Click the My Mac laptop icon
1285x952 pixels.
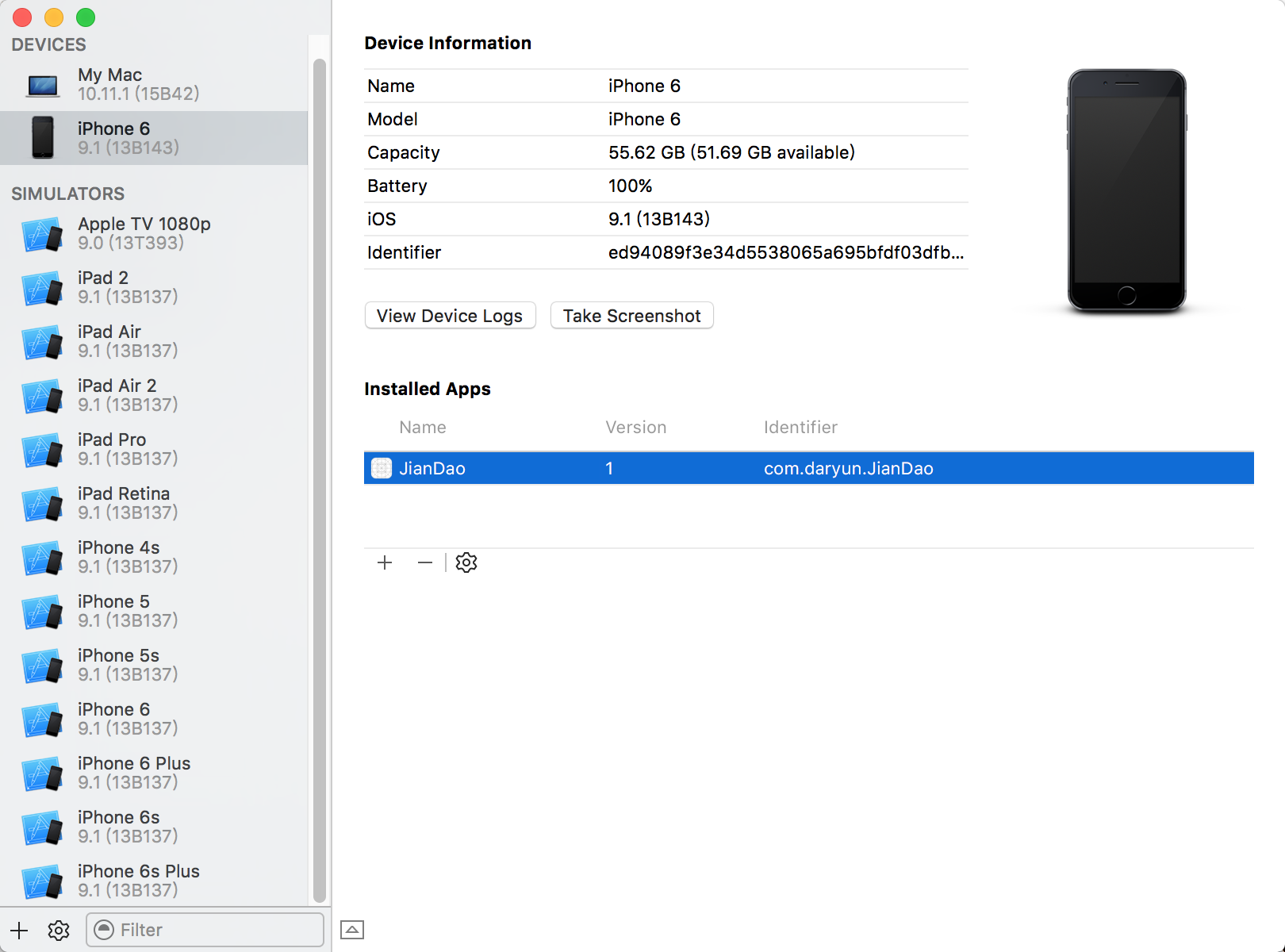pyautogui.click(x=43, y=85)
